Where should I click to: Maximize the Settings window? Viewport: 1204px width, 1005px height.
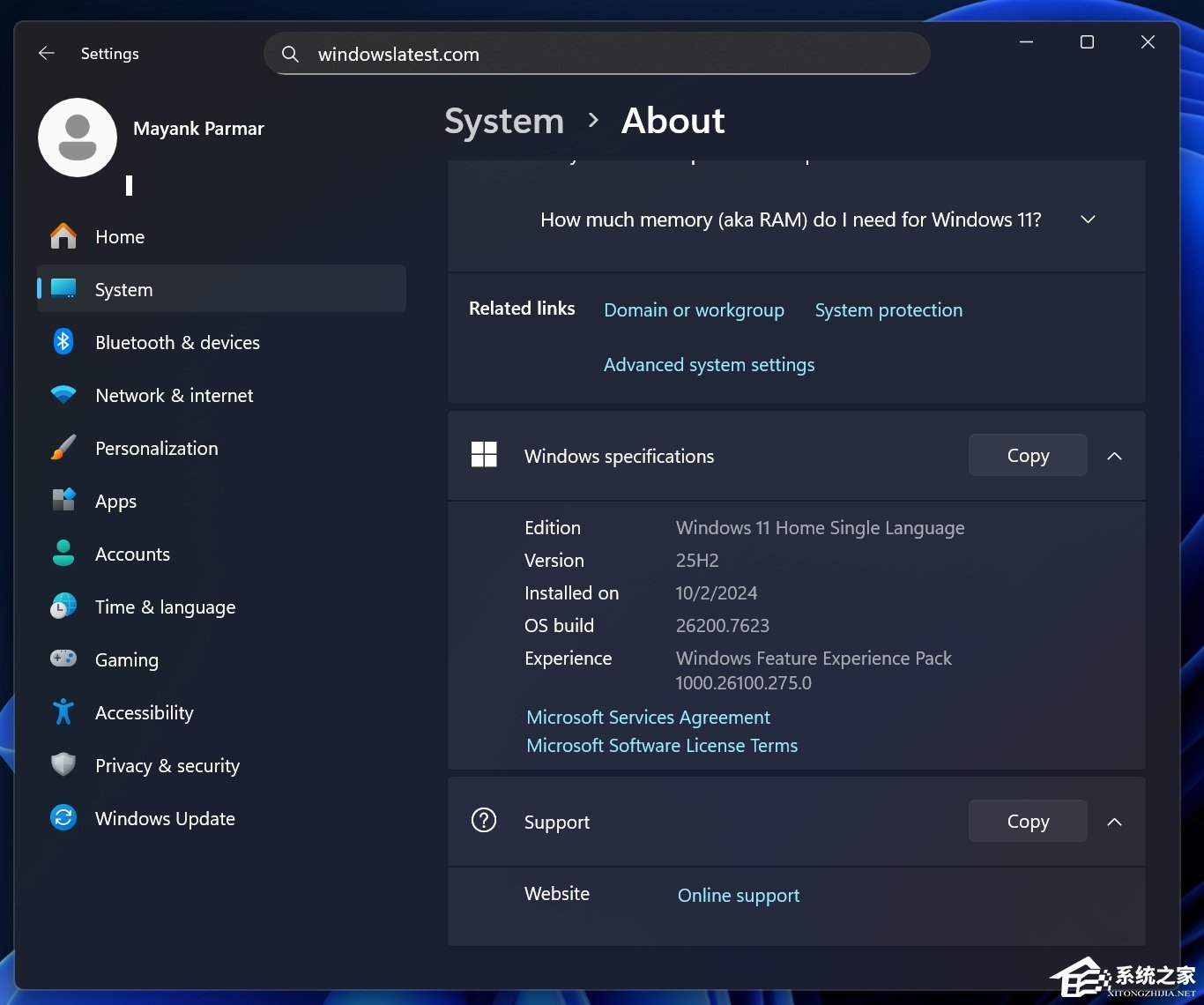click(1087, 41)
